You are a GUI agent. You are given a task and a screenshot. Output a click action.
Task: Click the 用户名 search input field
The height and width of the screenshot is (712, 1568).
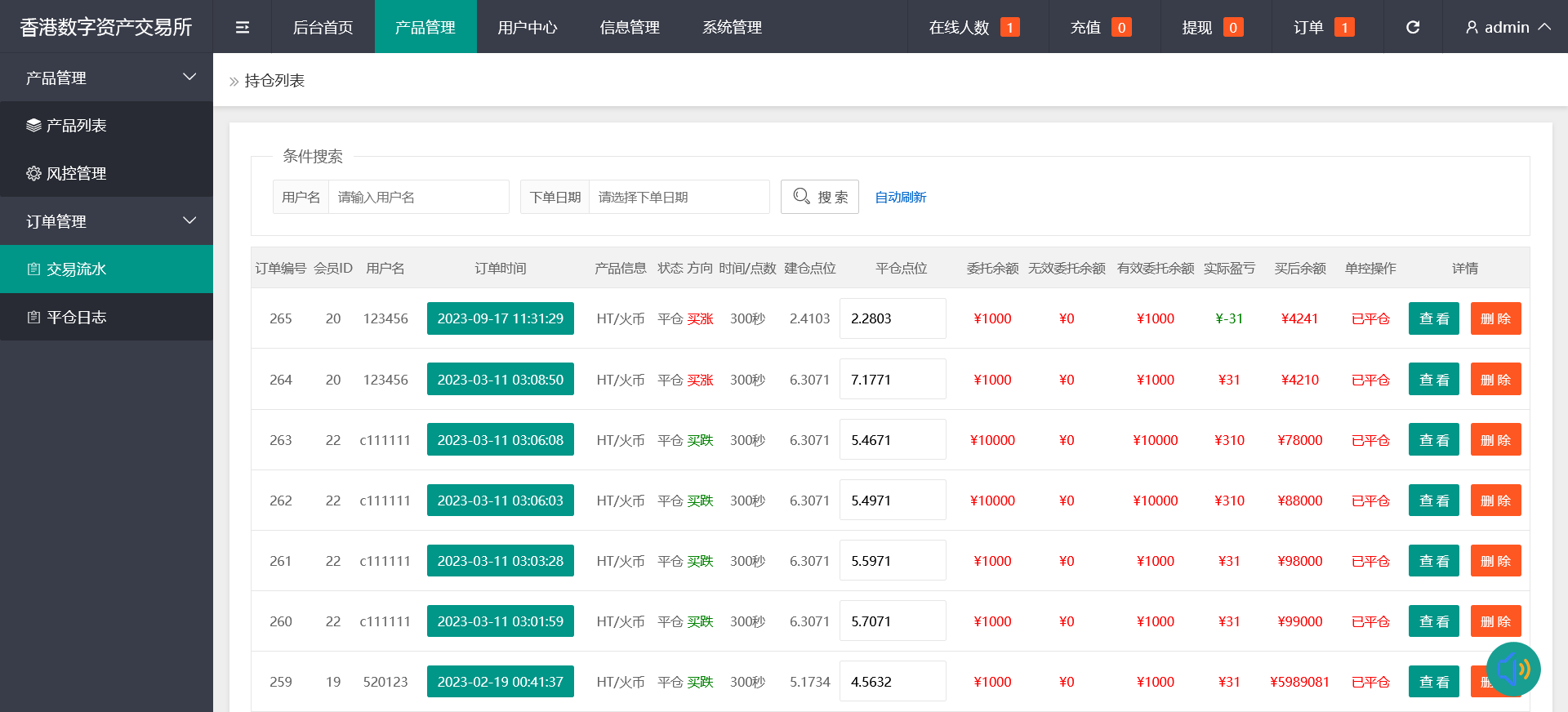pyautogui.click(x=418, y=197)
